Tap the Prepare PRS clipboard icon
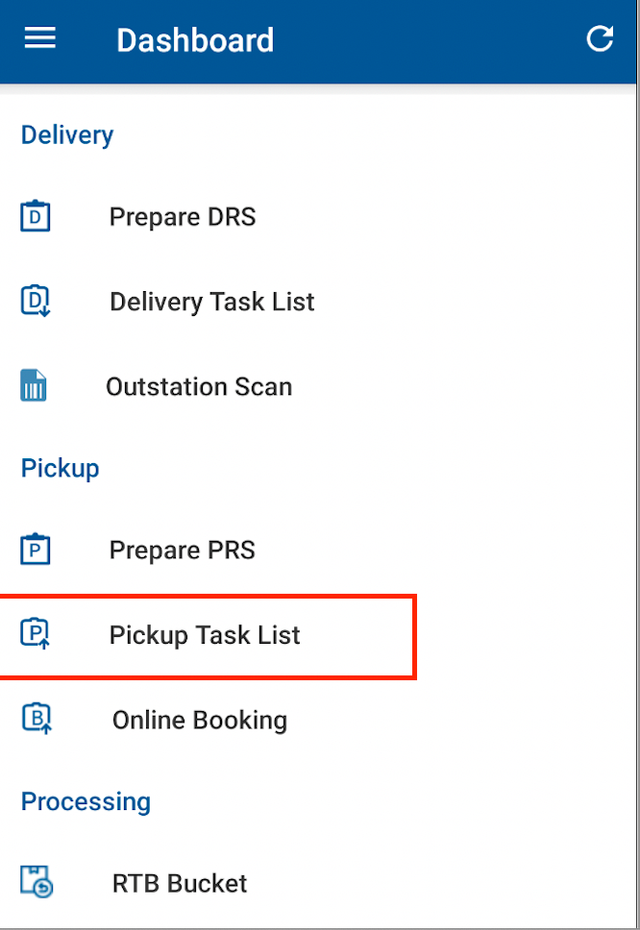This screenshot has width=640, height=930. pyautogui.click(x=36, y=550)
